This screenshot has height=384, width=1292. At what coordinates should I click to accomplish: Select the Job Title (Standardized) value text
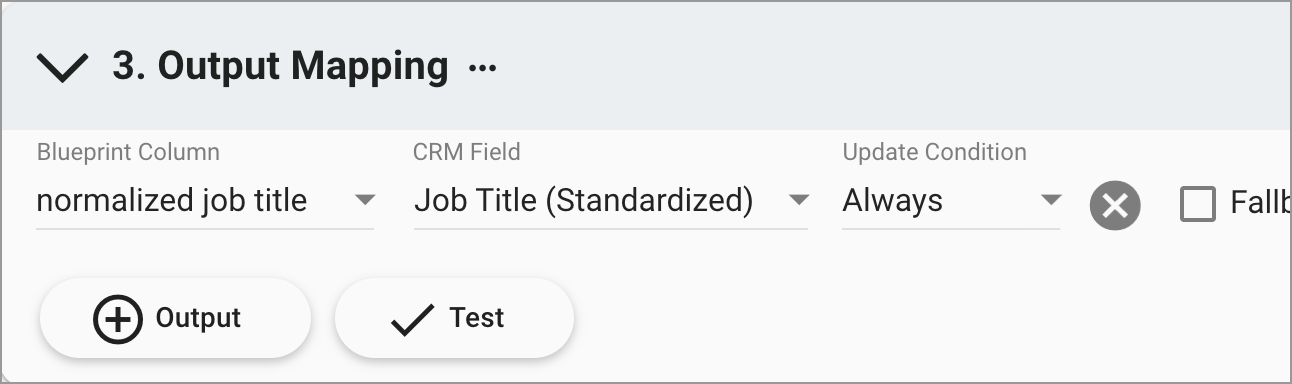584,201
